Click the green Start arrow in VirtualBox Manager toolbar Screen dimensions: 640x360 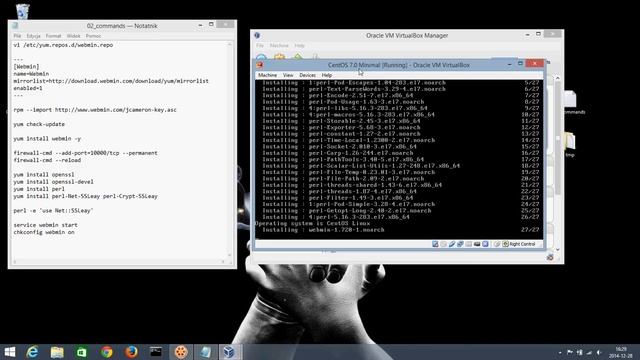click(x=298, y=57)
